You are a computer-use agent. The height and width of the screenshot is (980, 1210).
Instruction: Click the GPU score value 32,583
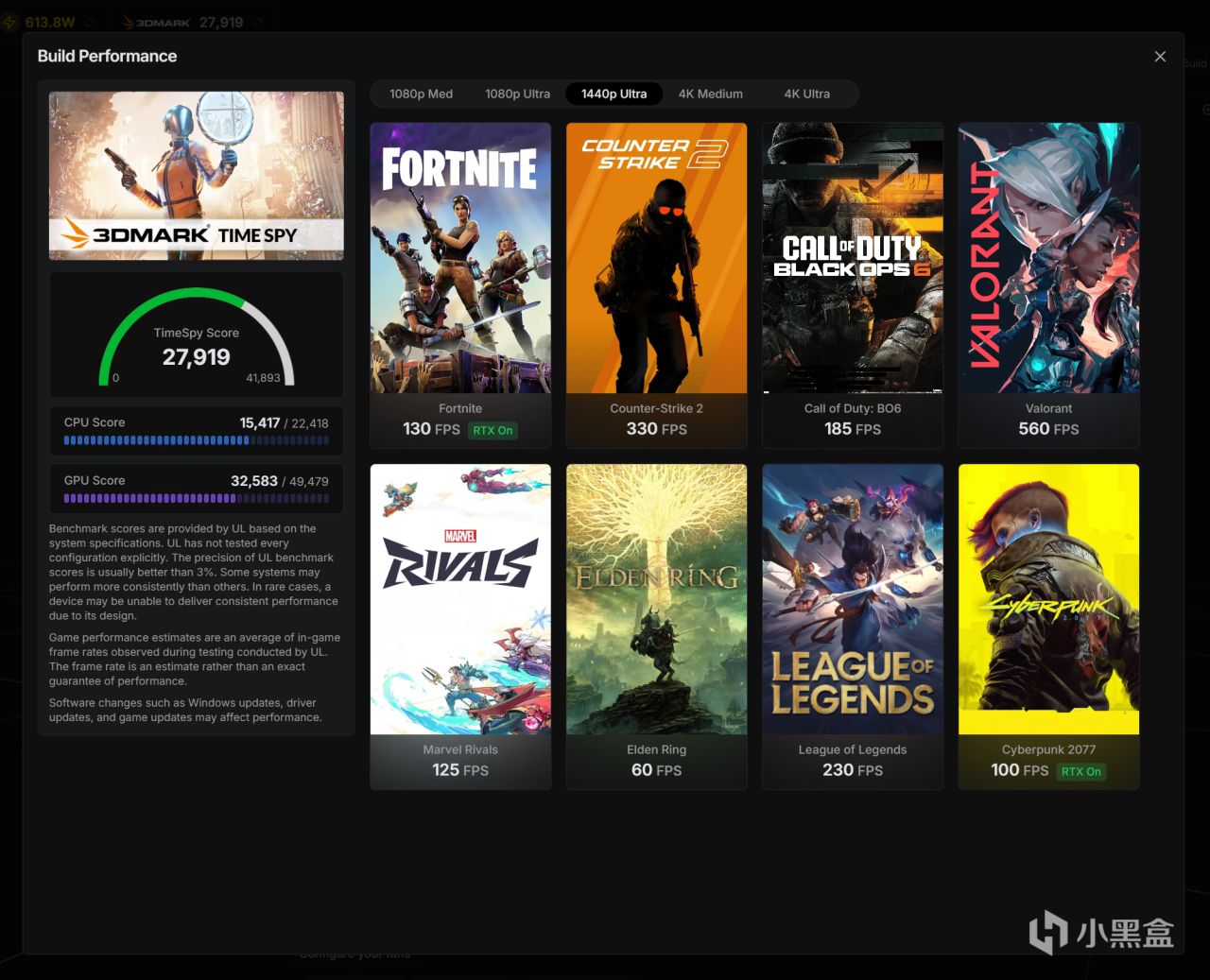coord(254,481)
